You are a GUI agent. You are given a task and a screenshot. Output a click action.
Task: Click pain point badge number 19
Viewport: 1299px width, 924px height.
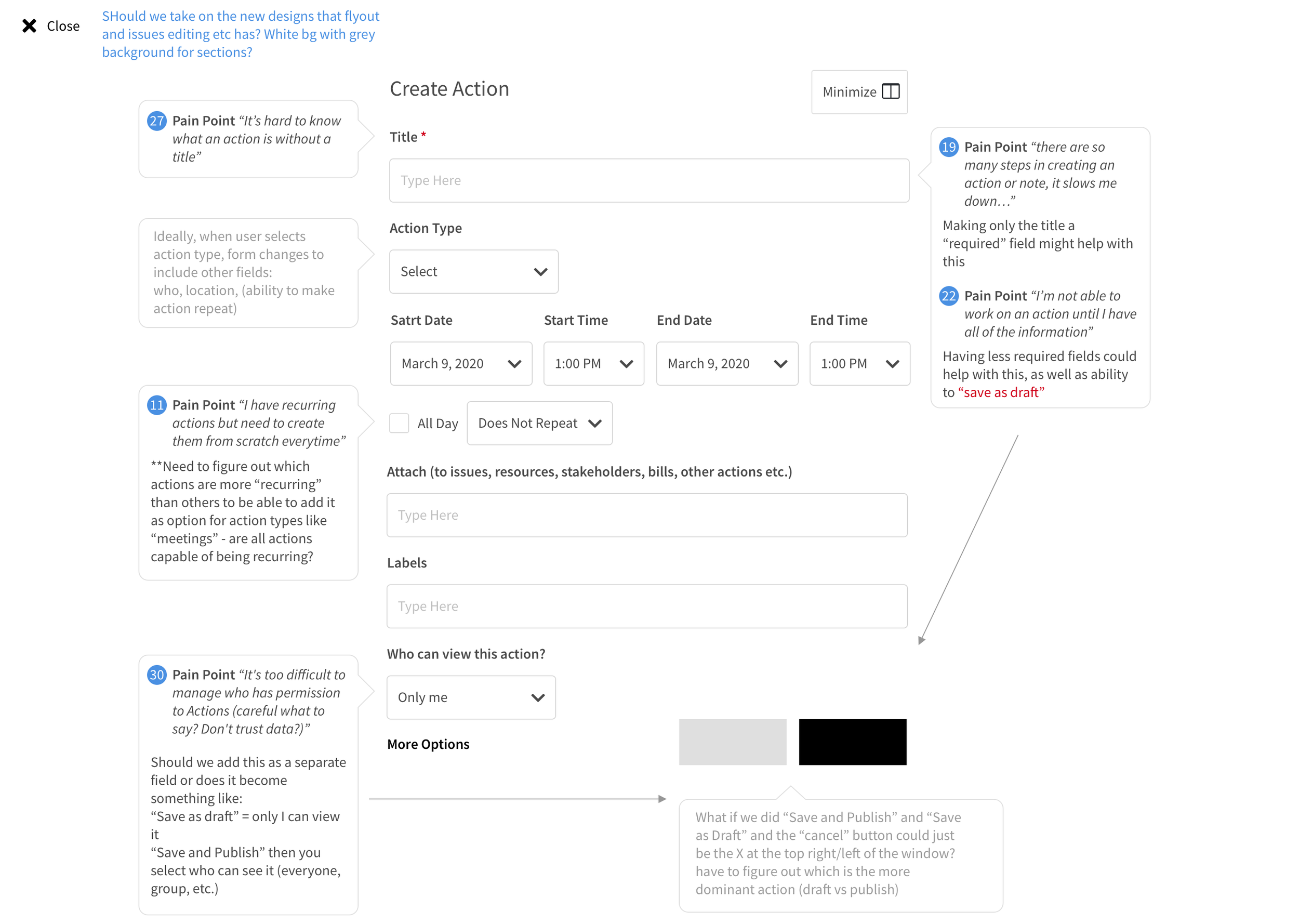click(x=948, y=147)
